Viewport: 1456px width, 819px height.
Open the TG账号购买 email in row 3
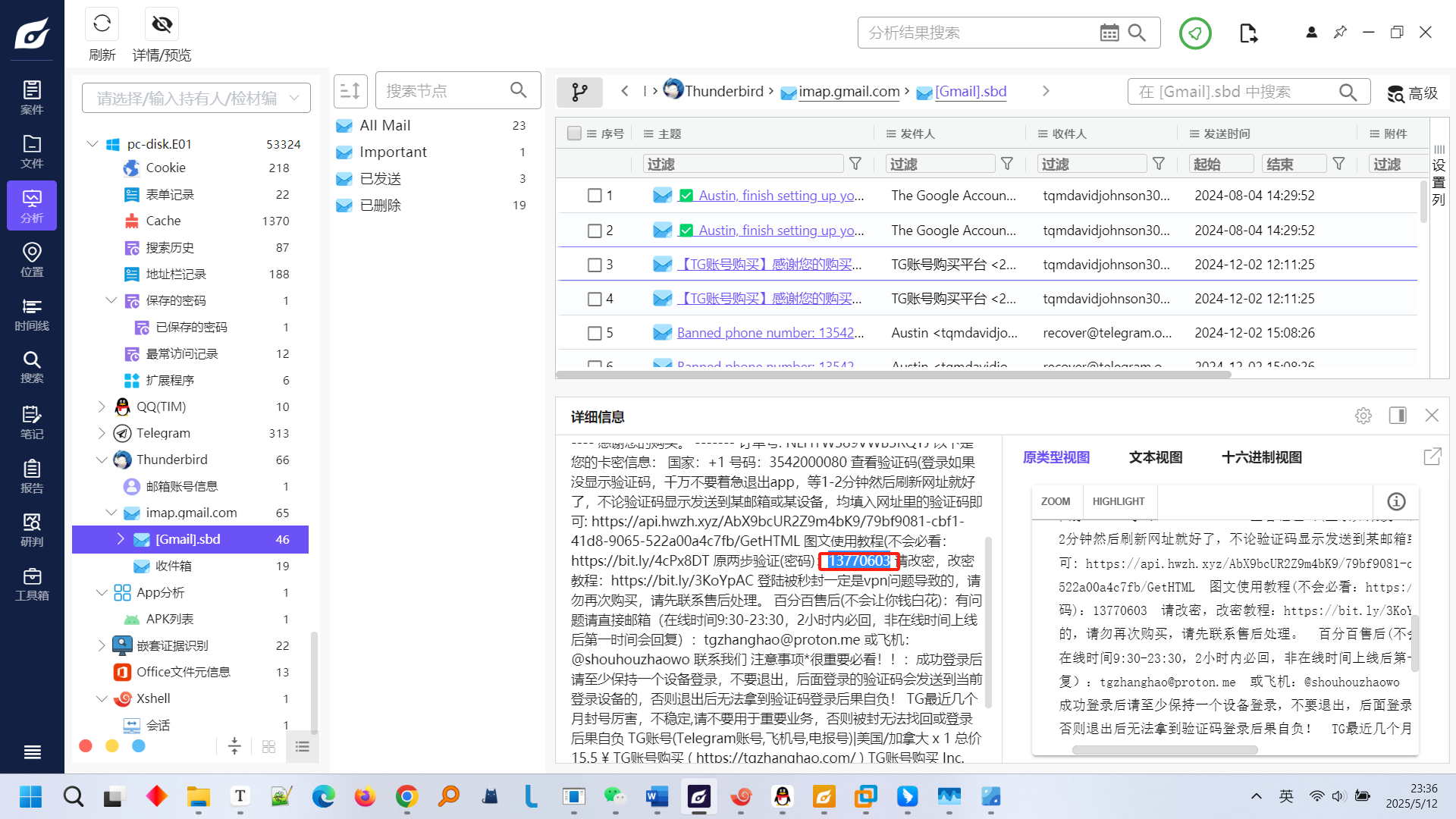click(770, 265)
